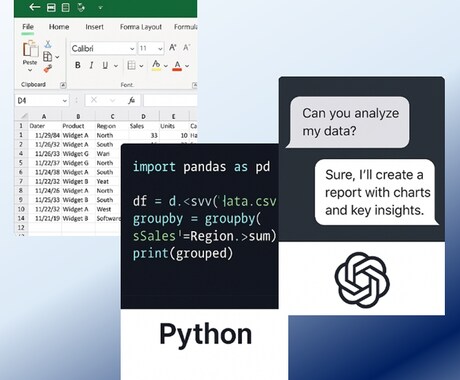
Task: Click the Decrease Font Size icon
Action: 186,48
